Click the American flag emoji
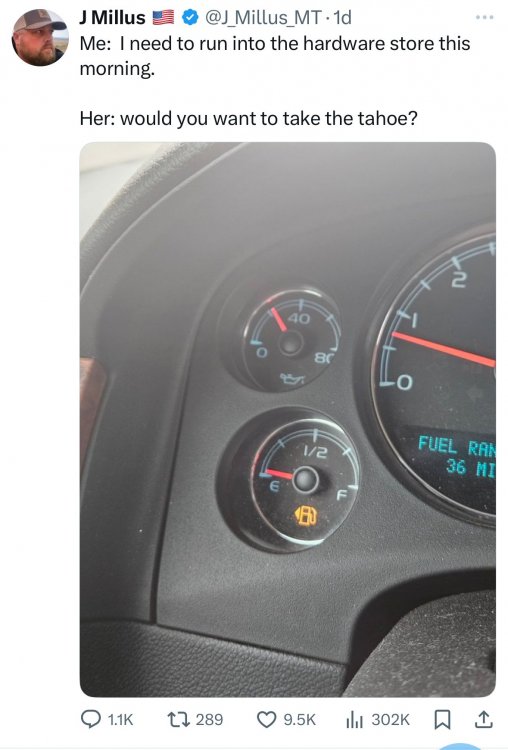 coord(163,18)
